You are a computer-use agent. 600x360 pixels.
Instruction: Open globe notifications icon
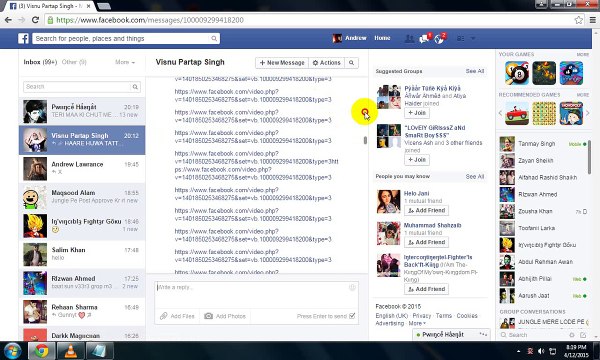pos(439,38)
